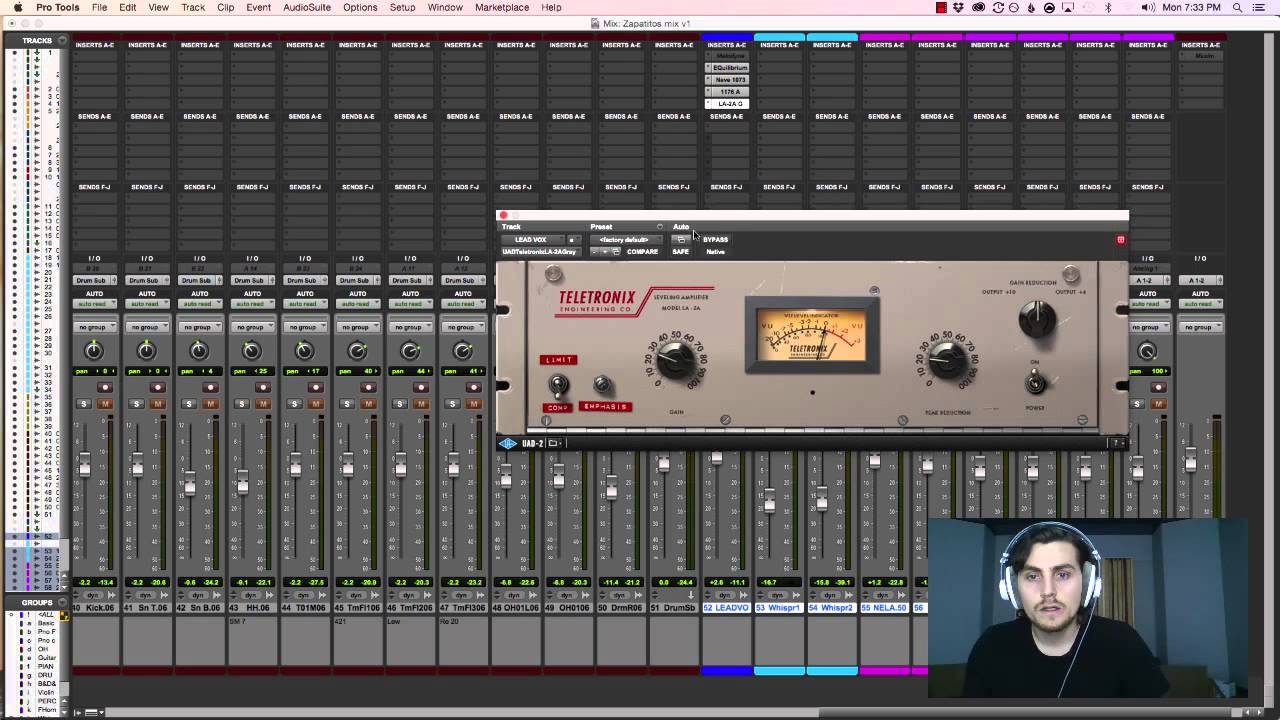This screenshot has height=720, width=1280.
Task: Open the Kick.06 Drum Sub output selector
Action: pyautogui.click(x=94, y=280)
